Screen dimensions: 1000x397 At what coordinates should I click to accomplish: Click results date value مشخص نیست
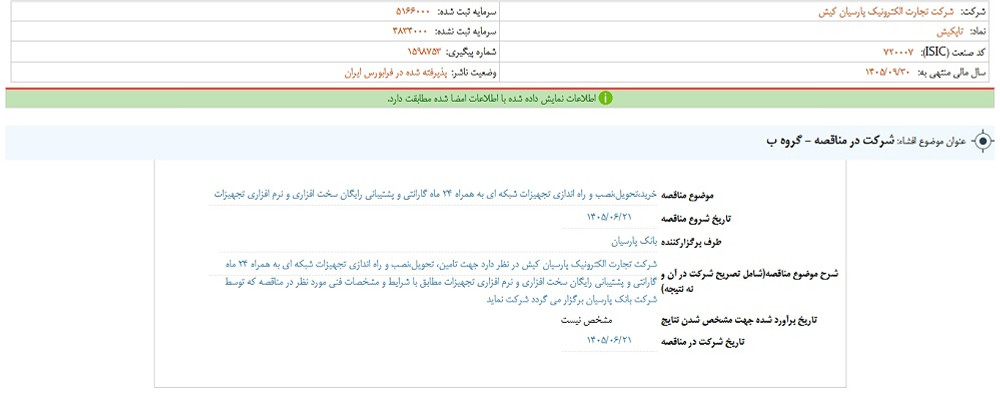587,320
